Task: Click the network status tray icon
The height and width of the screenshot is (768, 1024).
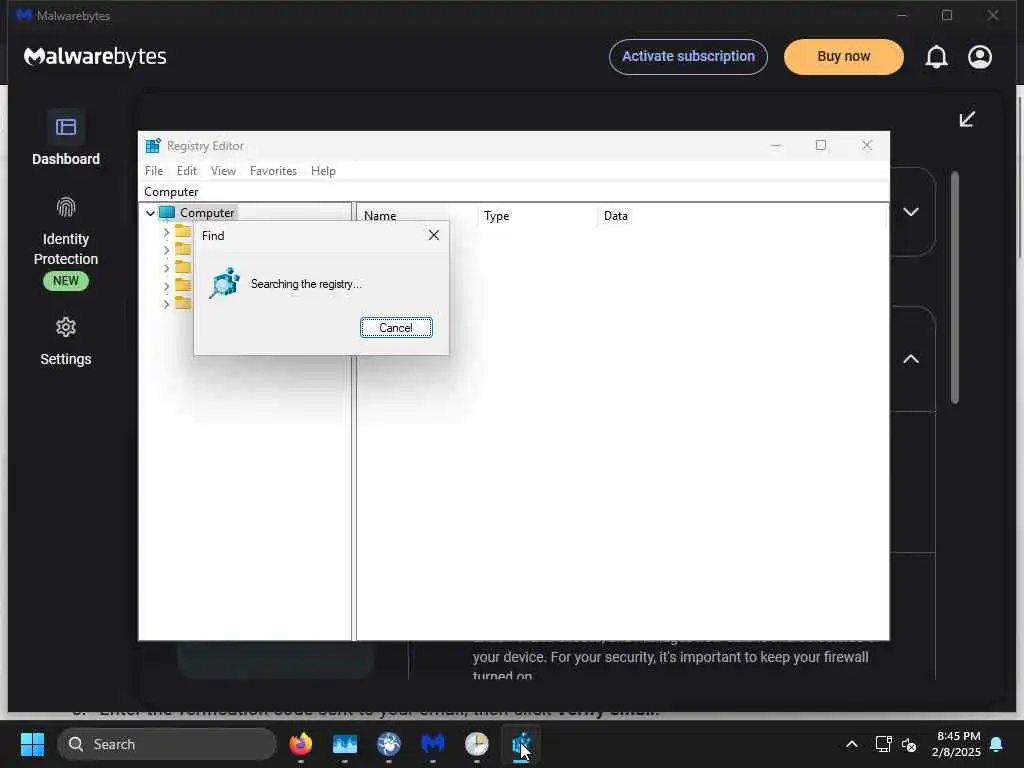Action: coord(883,744)
